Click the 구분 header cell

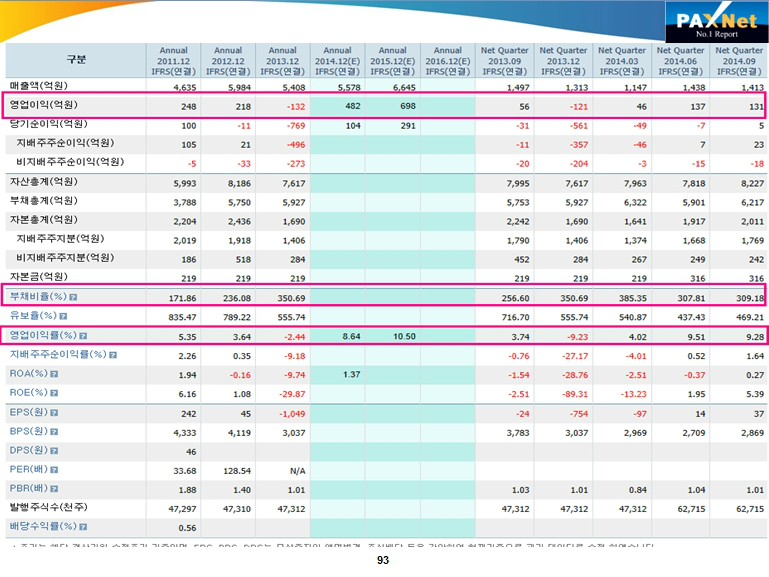(76, 61)
